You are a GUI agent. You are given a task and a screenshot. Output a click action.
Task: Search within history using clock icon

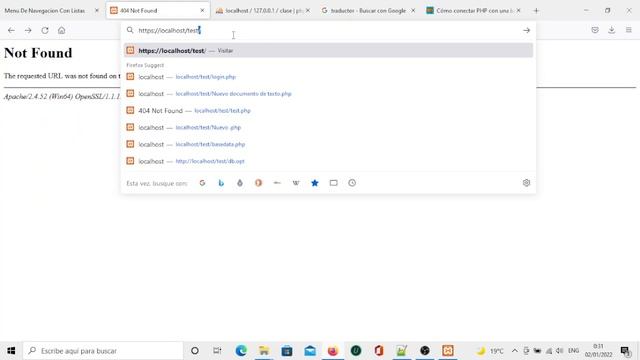click(352, 183)
